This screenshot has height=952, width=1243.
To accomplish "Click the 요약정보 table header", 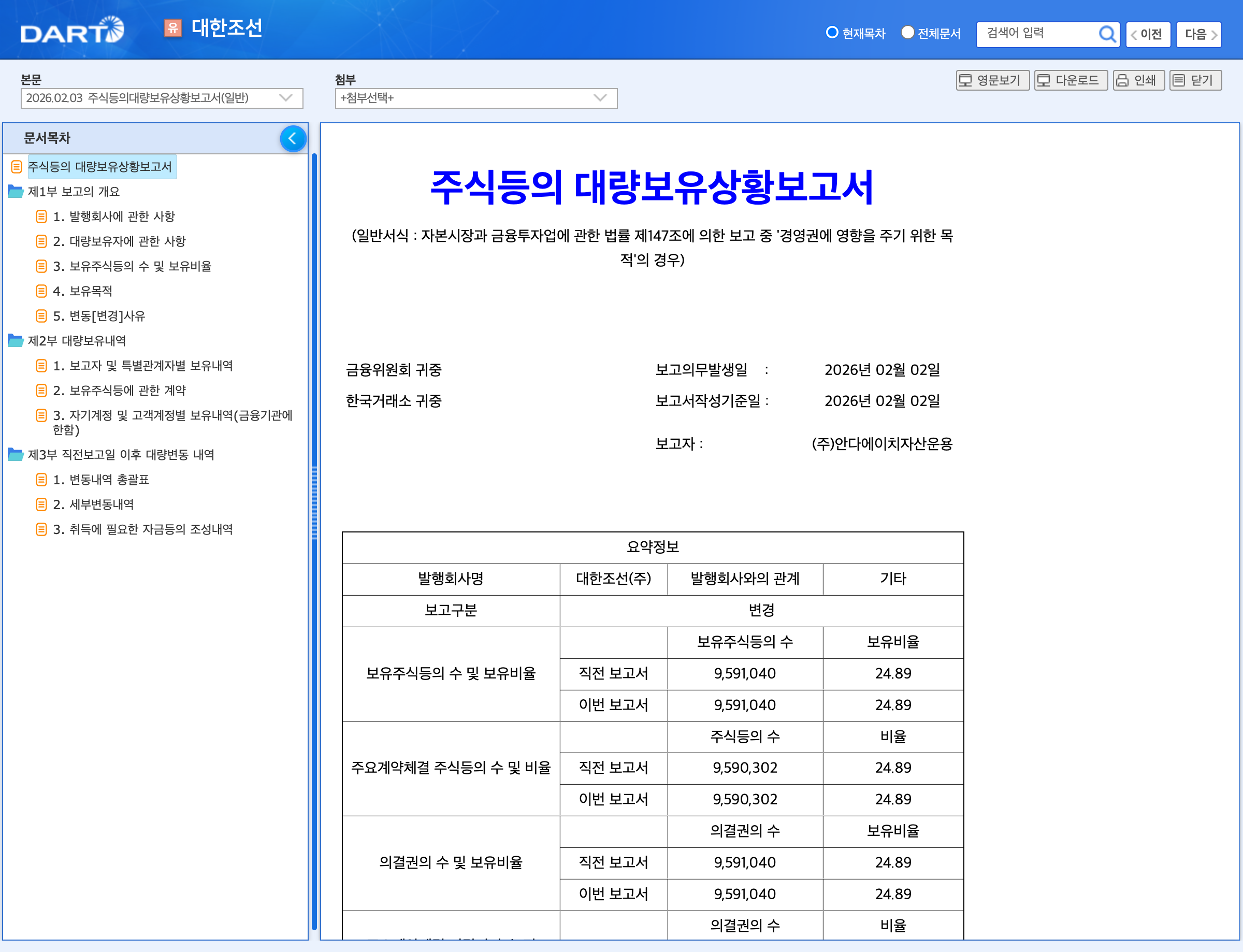I will 653,547.
